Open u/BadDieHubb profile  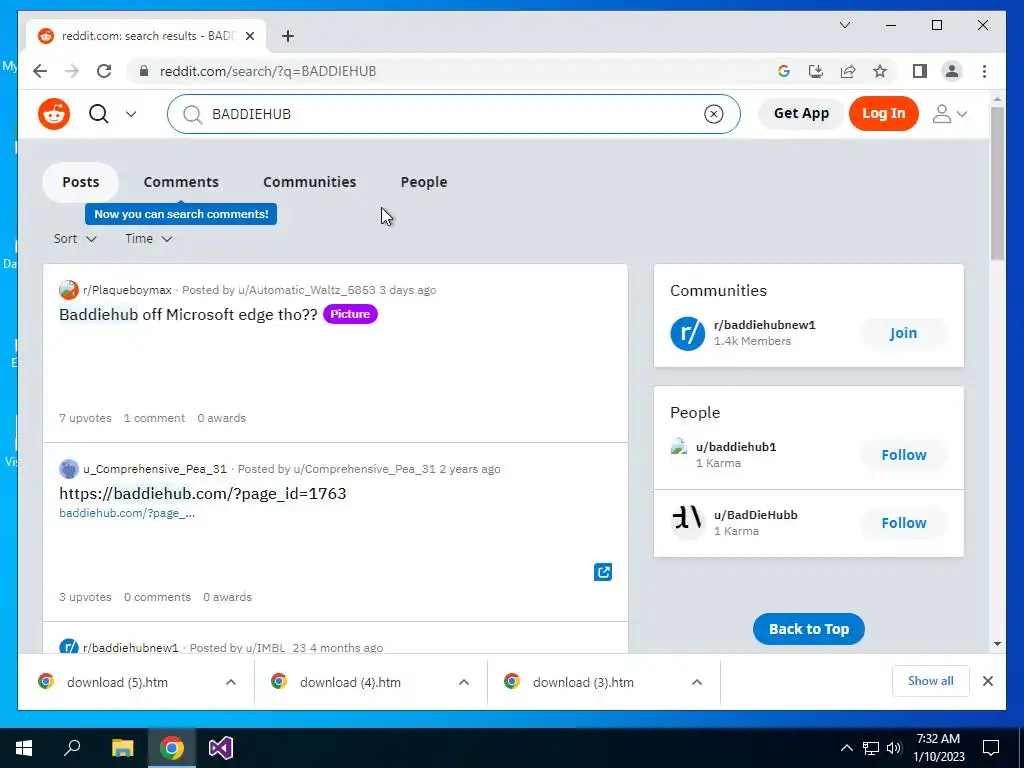[x=756, y=515]
